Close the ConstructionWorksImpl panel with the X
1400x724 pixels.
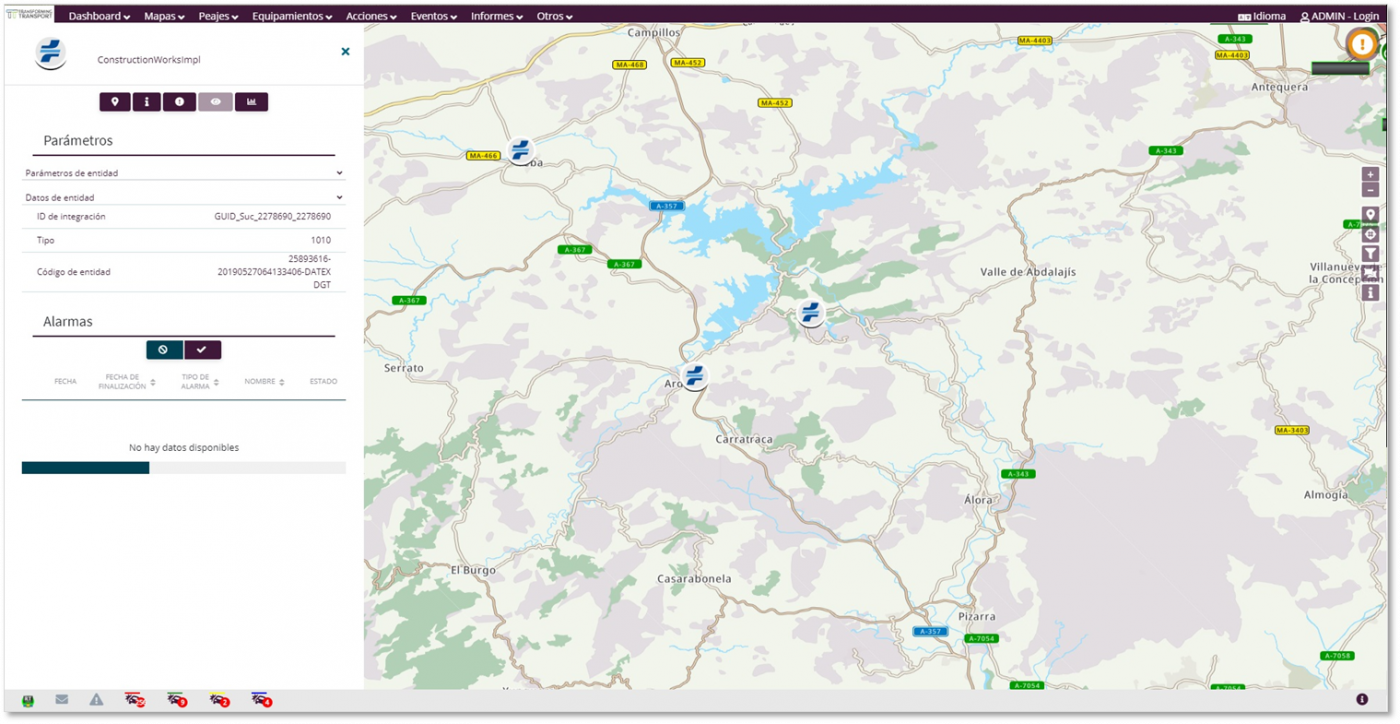tap(345, 51)
